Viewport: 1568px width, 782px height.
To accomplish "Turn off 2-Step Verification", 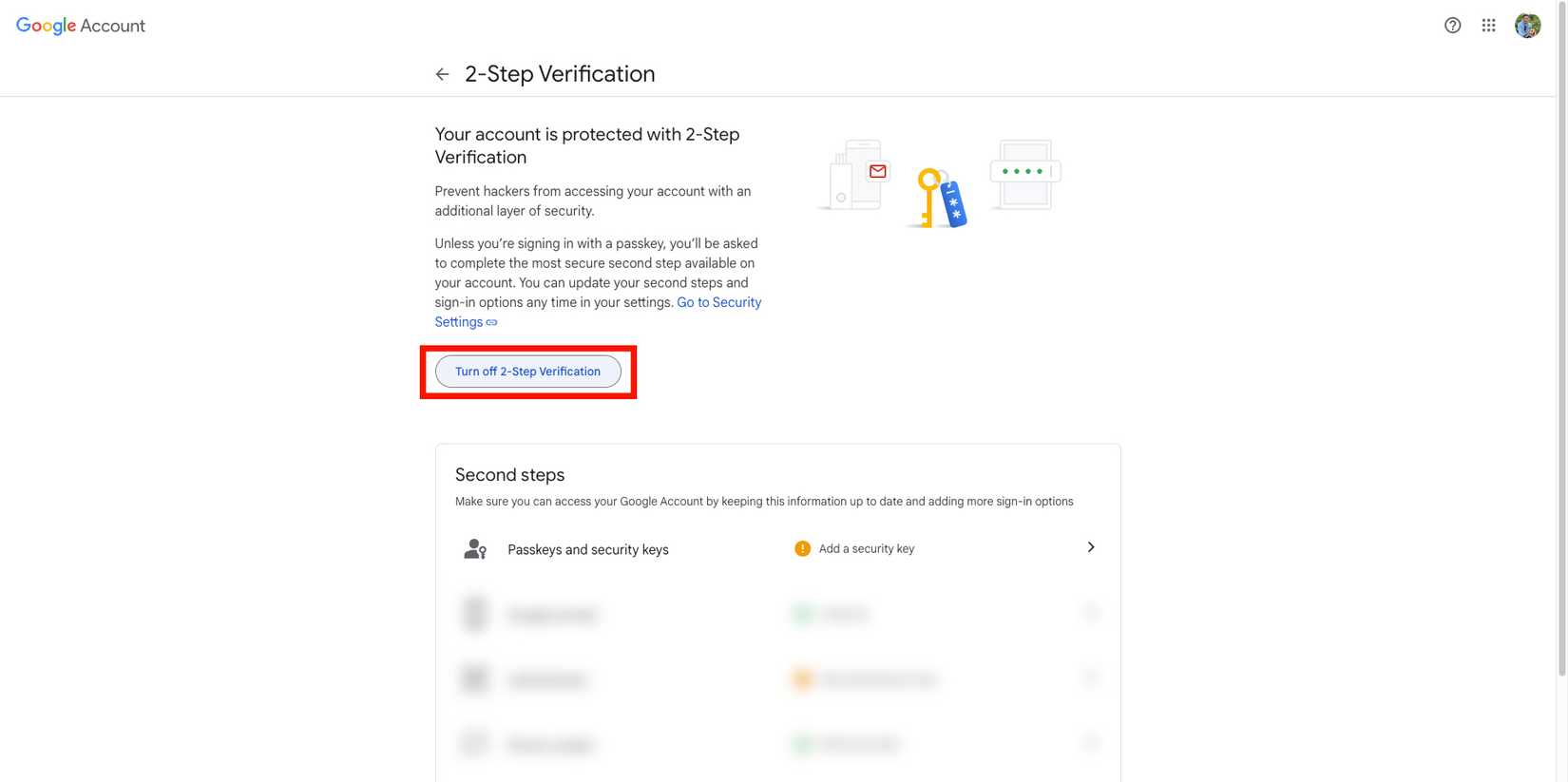I will pyautogui.click(x=527, y=372).
